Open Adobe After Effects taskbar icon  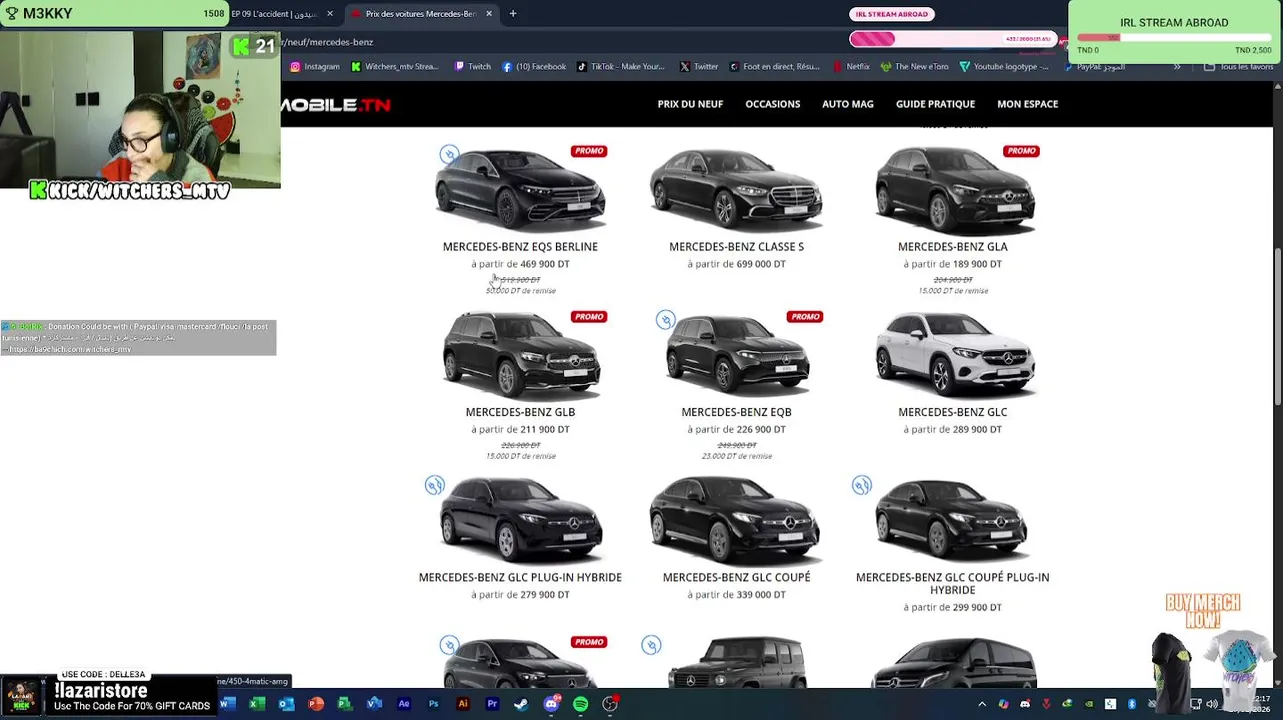point(404,704)
